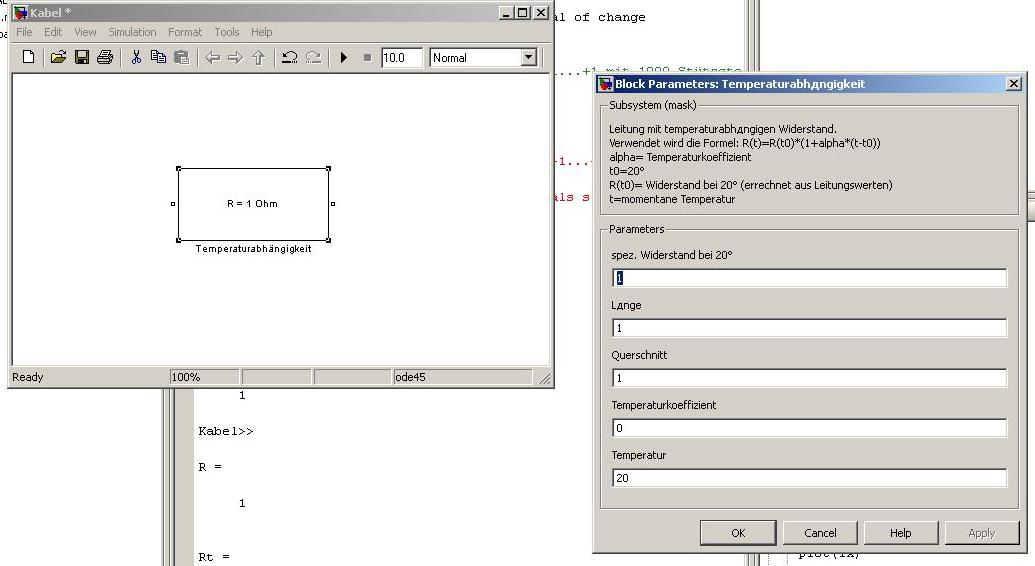Image resolution: width=1035 pixels, height=566 pixels.
Task: Click the Undo arrow icon
Action: (x=289, y=58)
